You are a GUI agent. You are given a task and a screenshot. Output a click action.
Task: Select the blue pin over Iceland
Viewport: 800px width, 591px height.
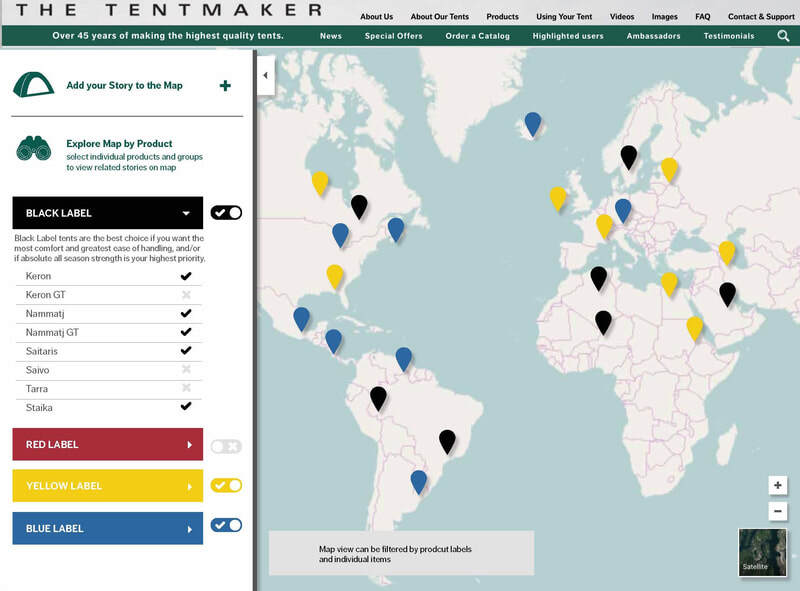pyautogui.click(x=533, y=124)
